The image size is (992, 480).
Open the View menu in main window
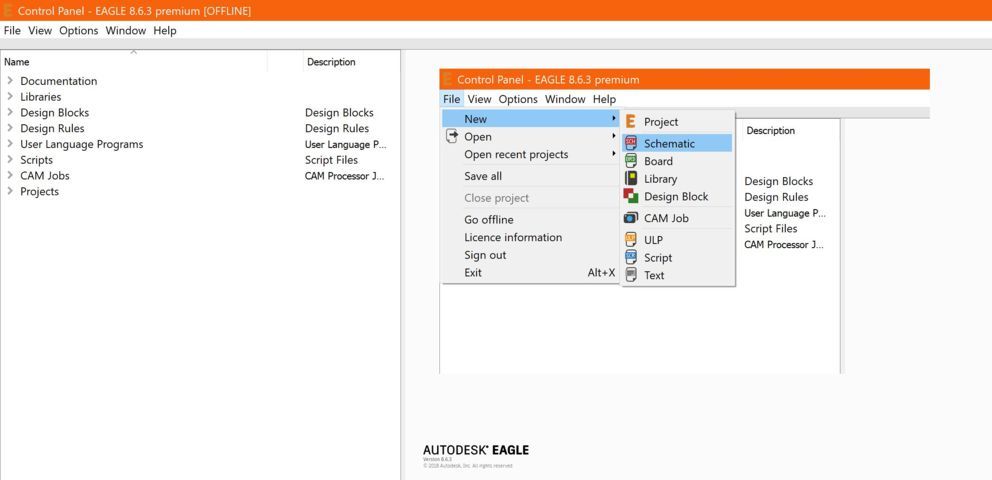pyautogui.click(x=40, y=30)
